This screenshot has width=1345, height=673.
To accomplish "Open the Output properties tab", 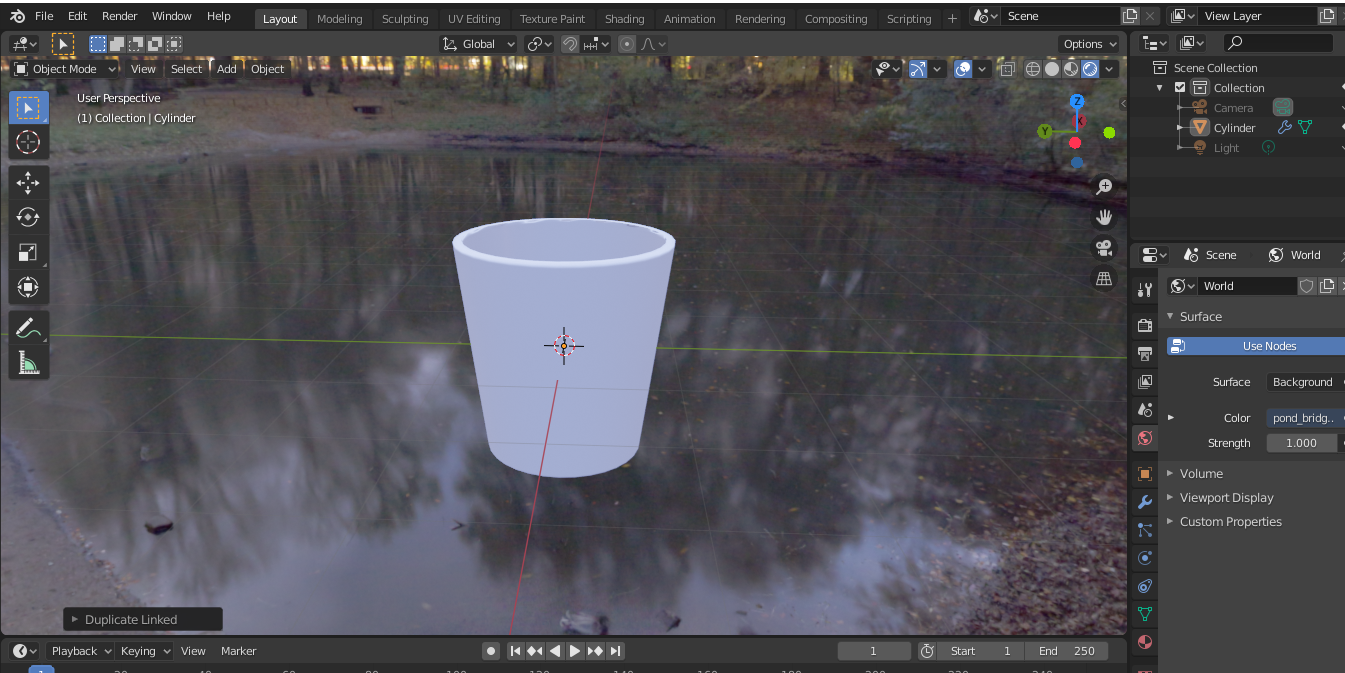I will (1145, 353).
